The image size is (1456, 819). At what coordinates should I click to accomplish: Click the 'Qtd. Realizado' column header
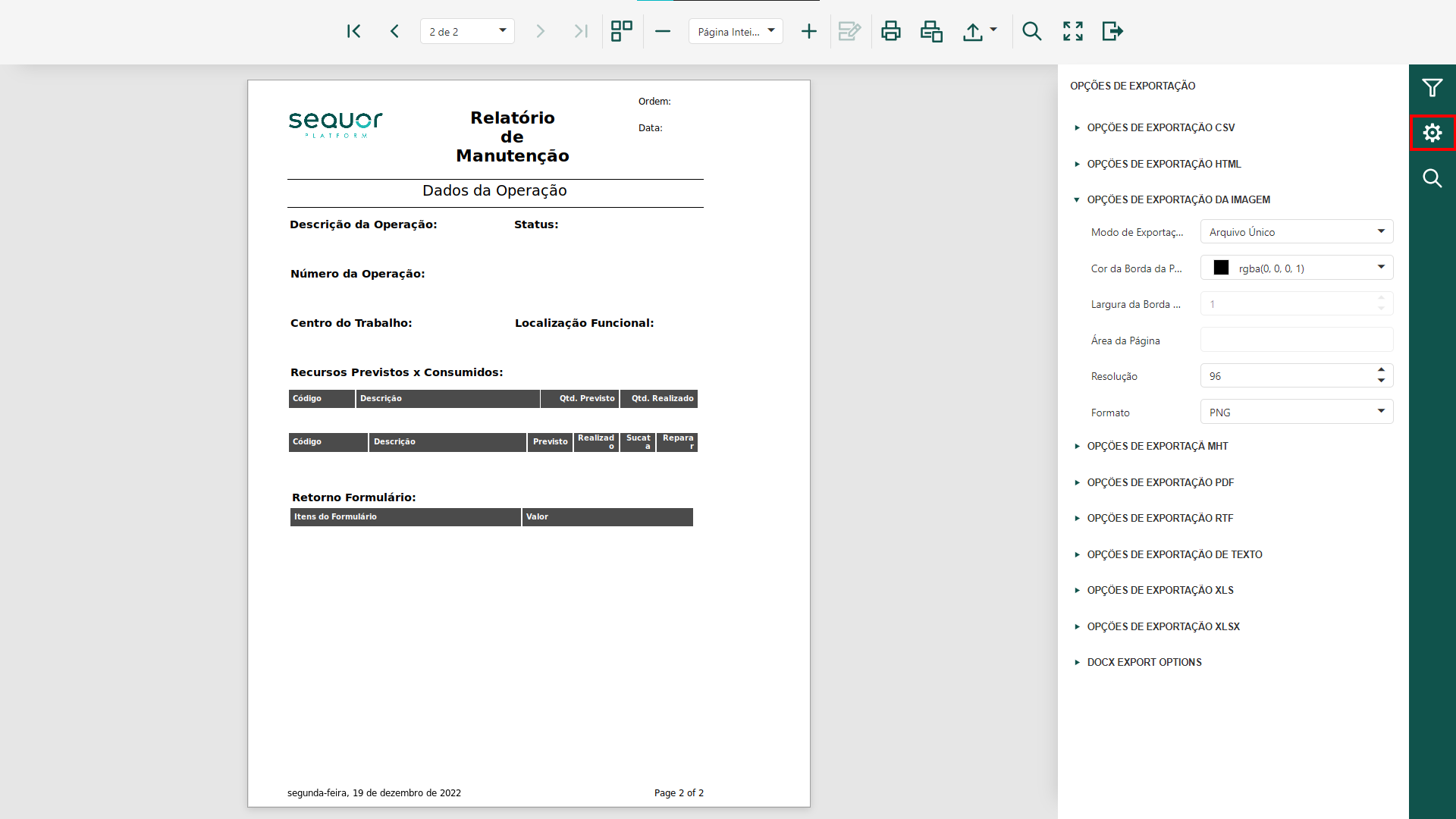tap(659, 399)
